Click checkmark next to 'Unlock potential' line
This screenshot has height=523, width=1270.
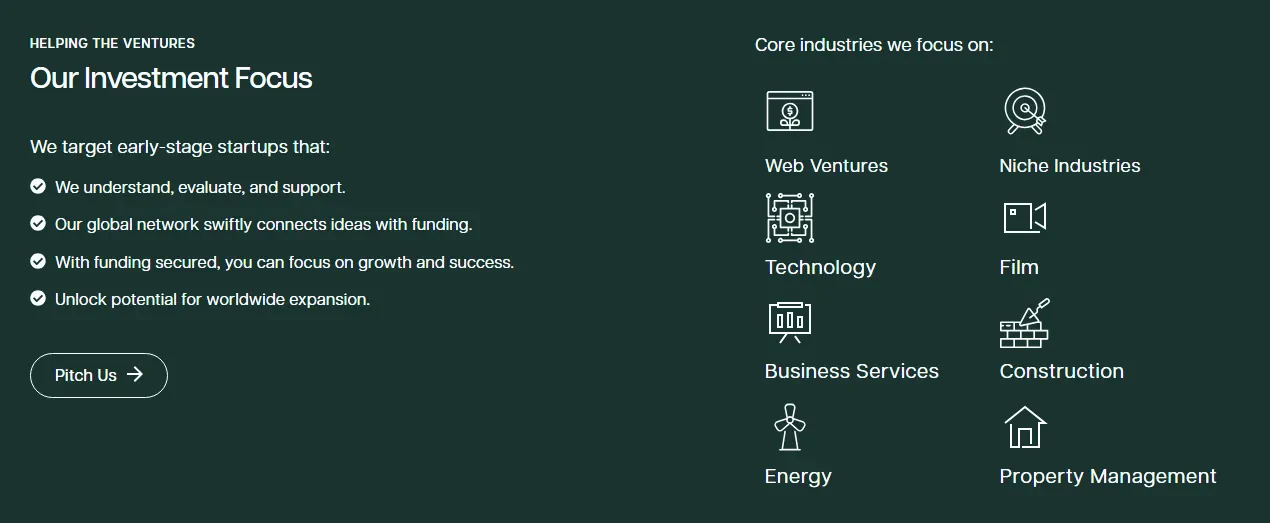(x=38, y=298)
